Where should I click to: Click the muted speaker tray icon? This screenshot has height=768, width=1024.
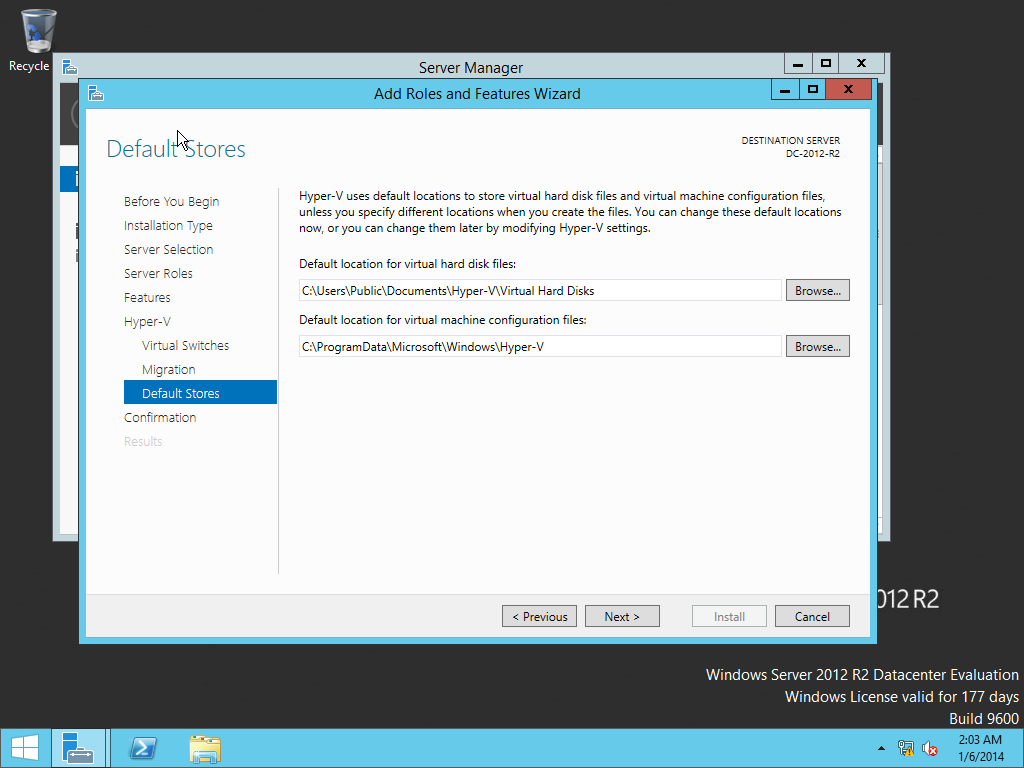929,748
